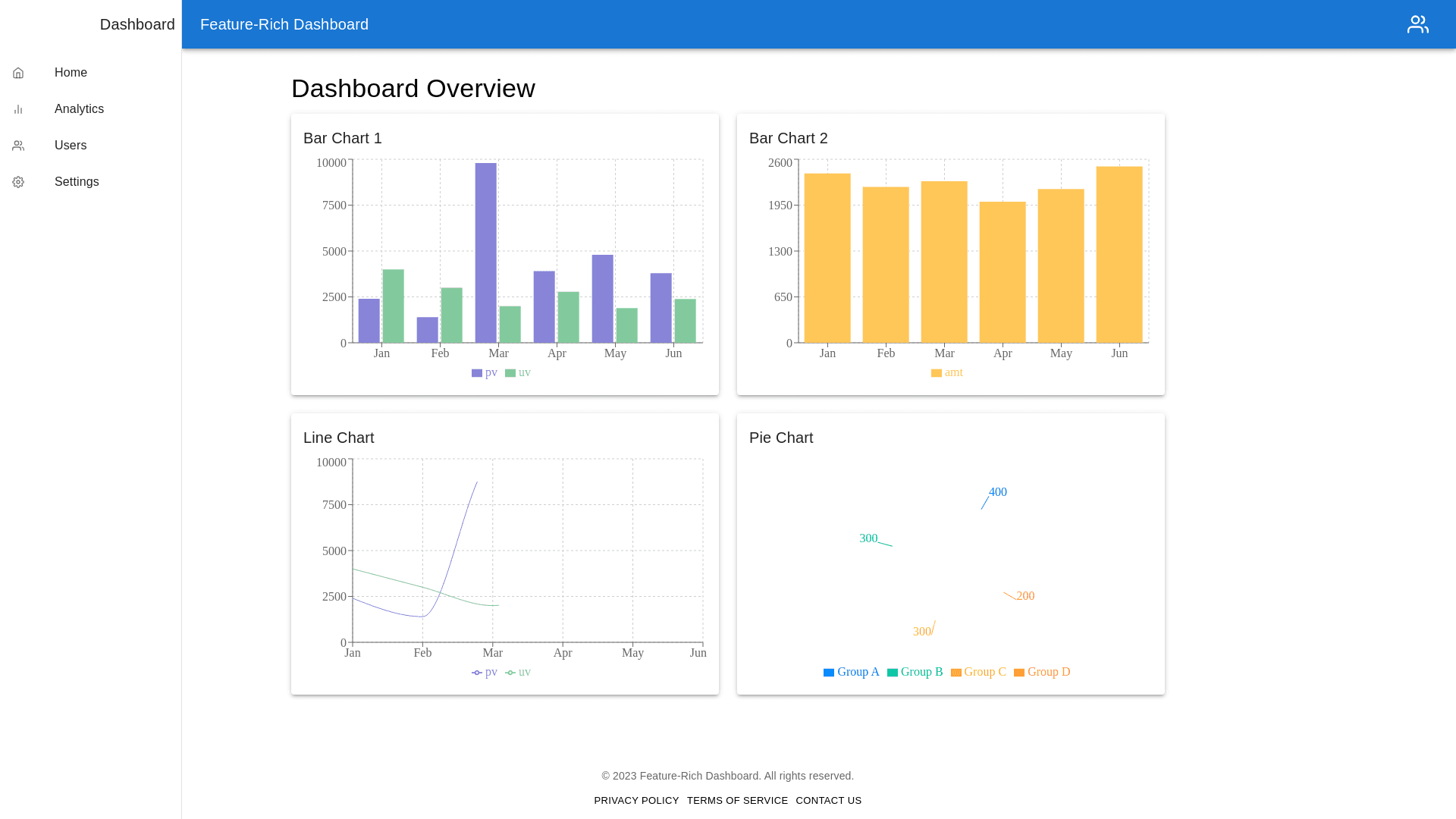Open the Privacy Policy link

pos(636,801)
